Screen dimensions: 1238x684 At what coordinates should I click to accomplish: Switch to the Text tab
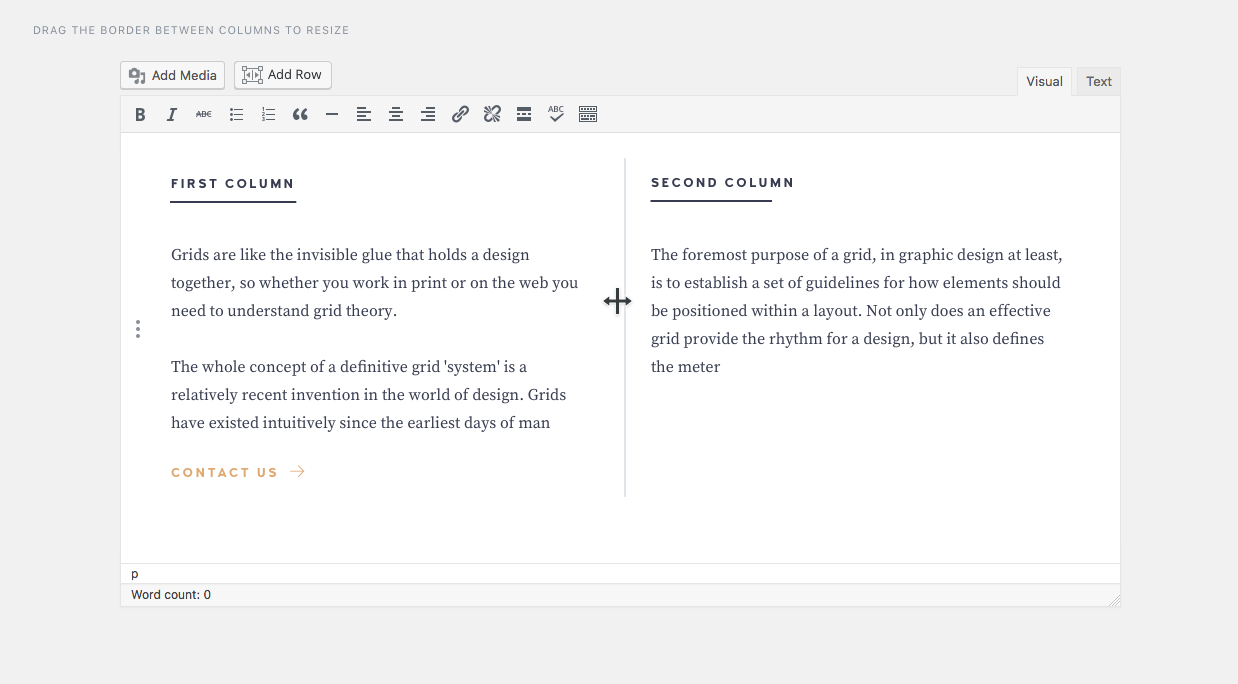point(1099,82)
